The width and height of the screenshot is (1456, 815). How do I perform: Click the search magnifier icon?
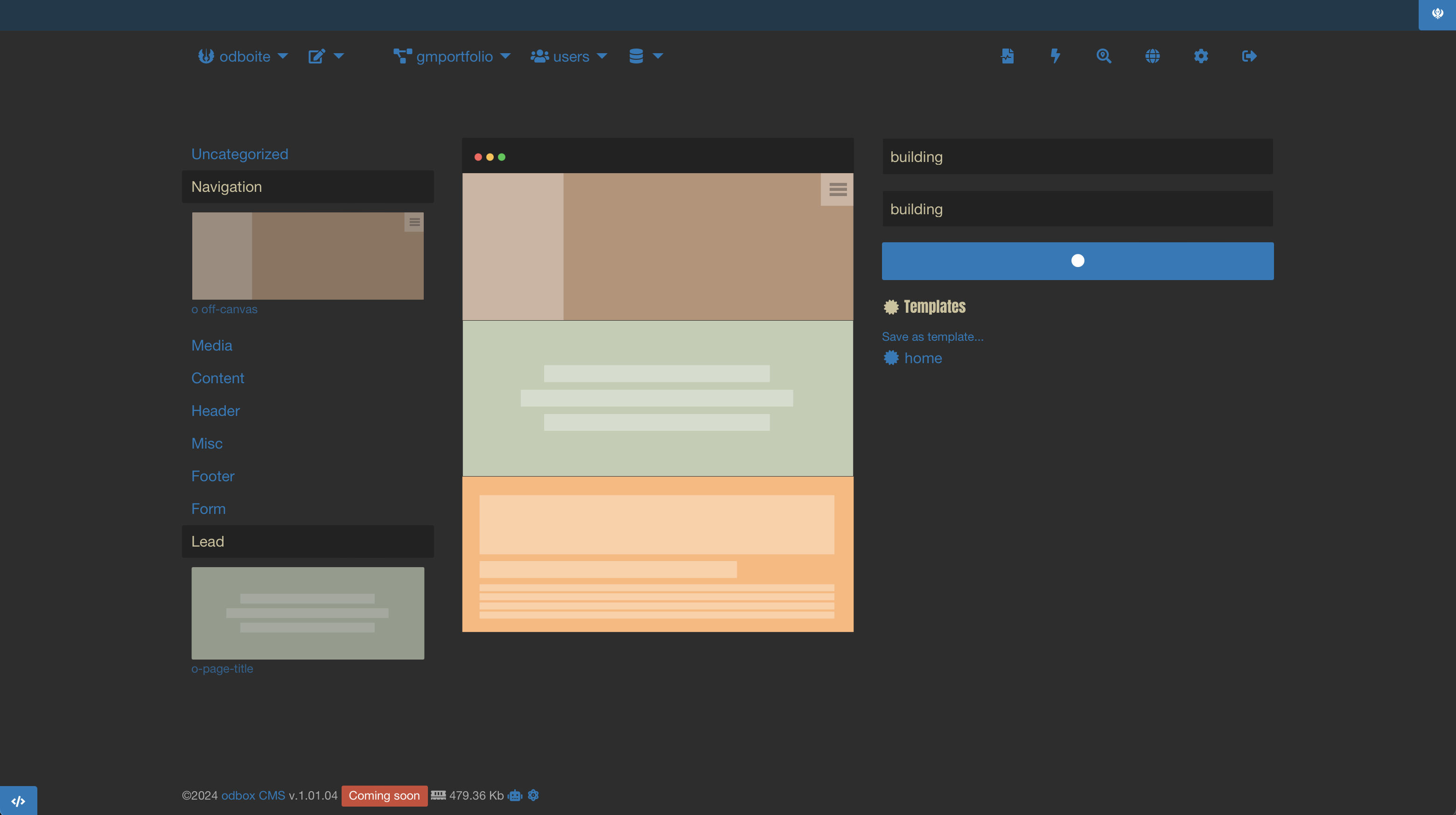[1104, 56]
